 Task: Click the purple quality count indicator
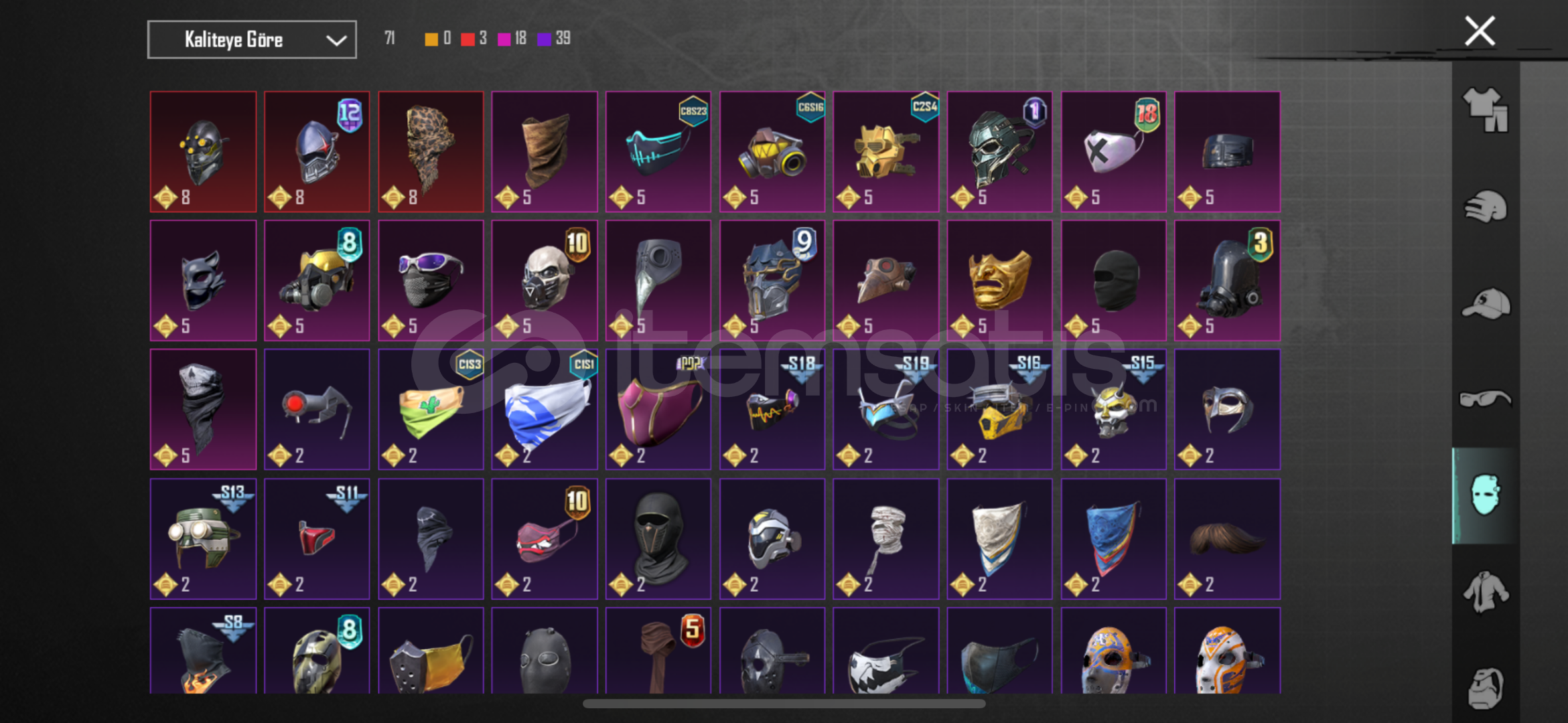(544, 39)
